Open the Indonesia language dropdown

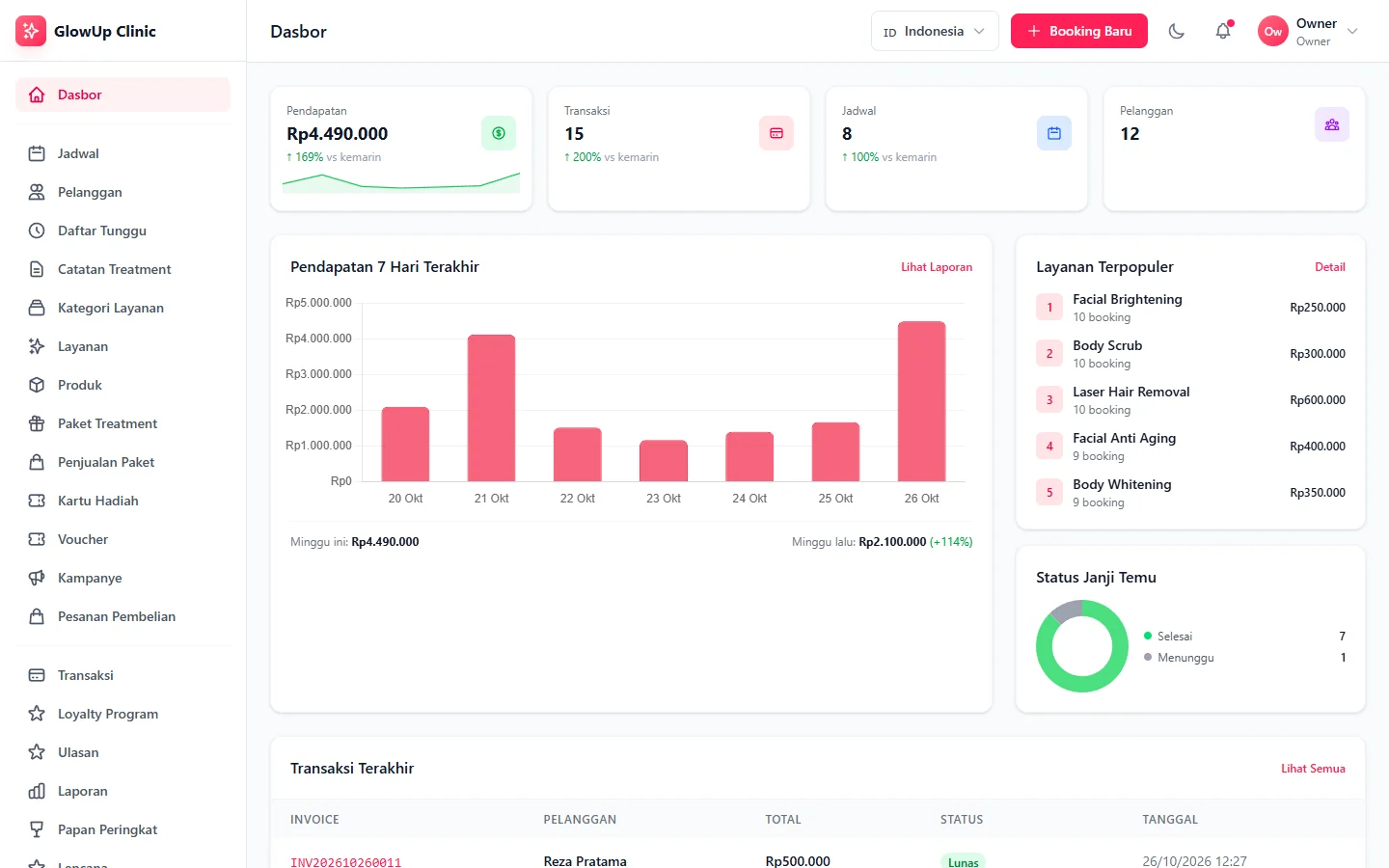[x=935, y=31]
